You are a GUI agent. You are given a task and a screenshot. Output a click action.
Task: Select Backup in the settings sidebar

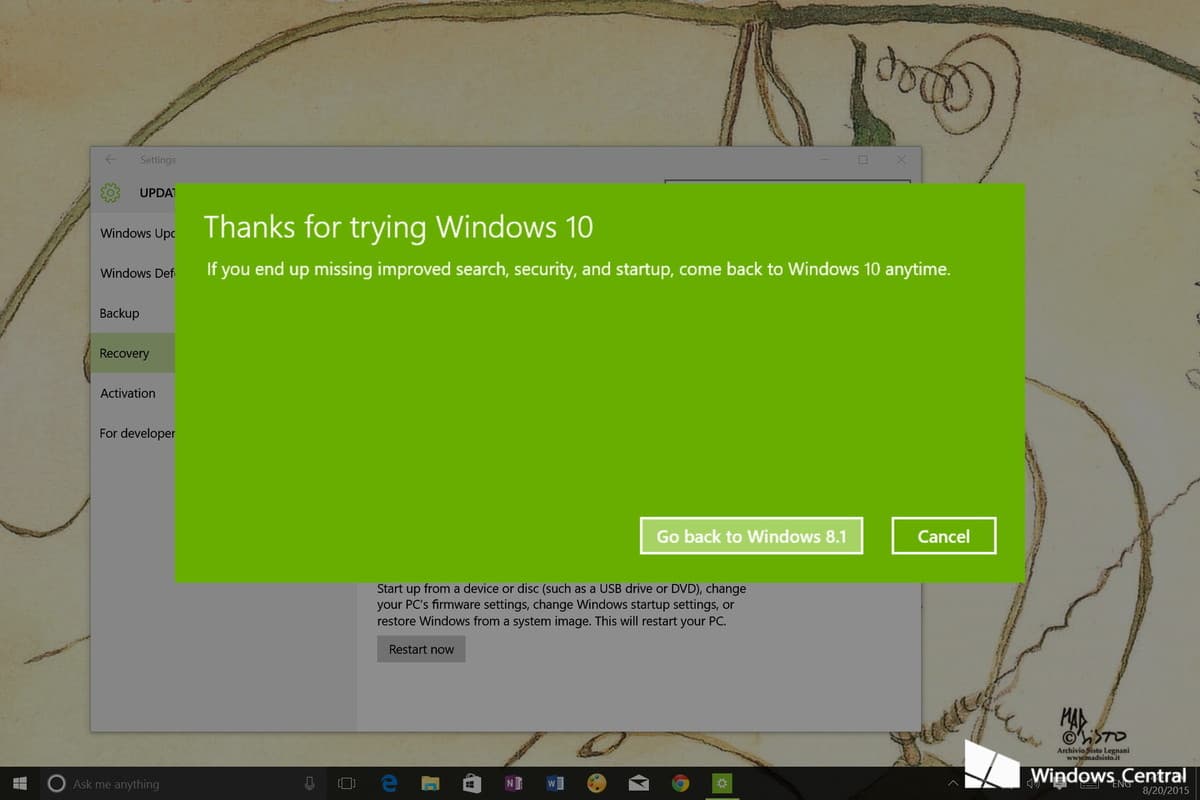coord(120,313)
